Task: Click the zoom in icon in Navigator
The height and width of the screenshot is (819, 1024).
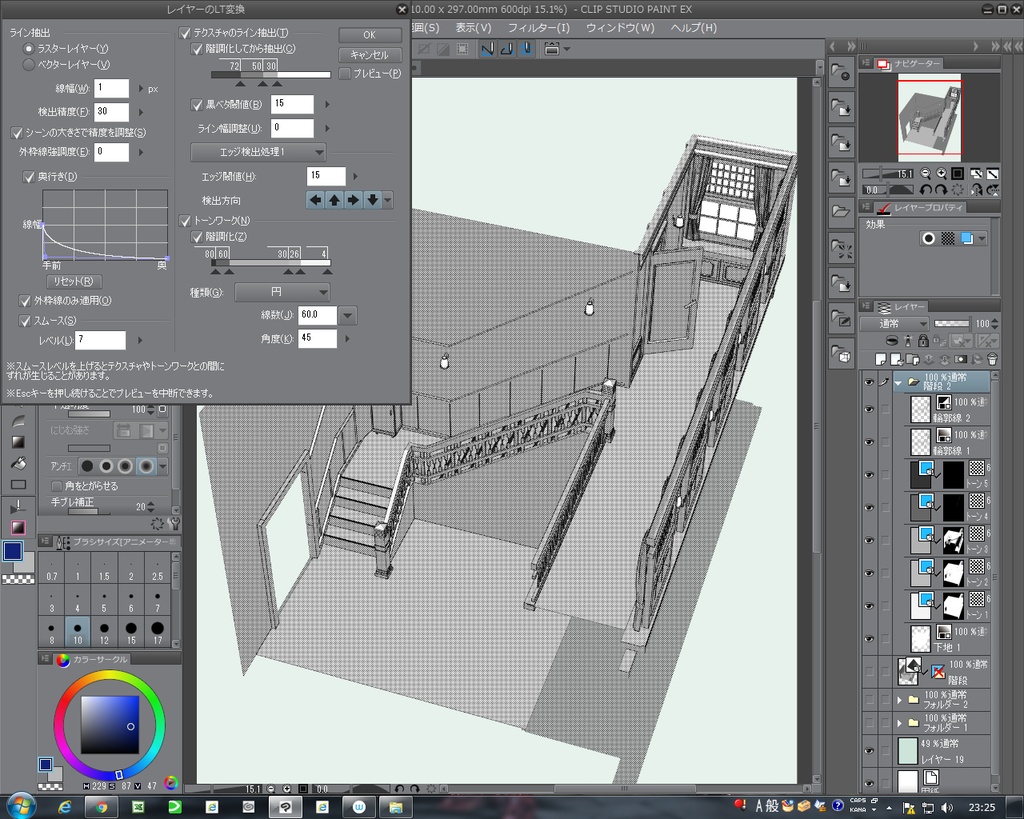Action: pyautogui.click(x=942, y=173)
